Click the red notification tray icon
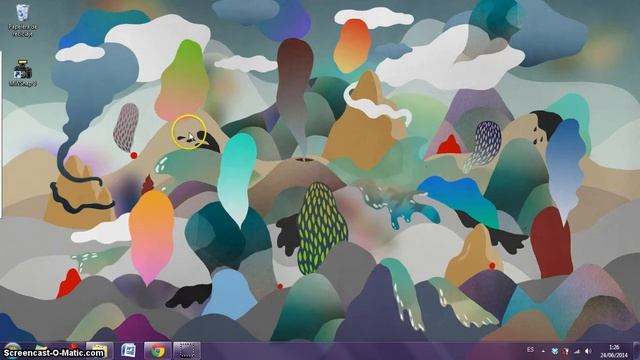The image size is (640, 360). point(565,351)
